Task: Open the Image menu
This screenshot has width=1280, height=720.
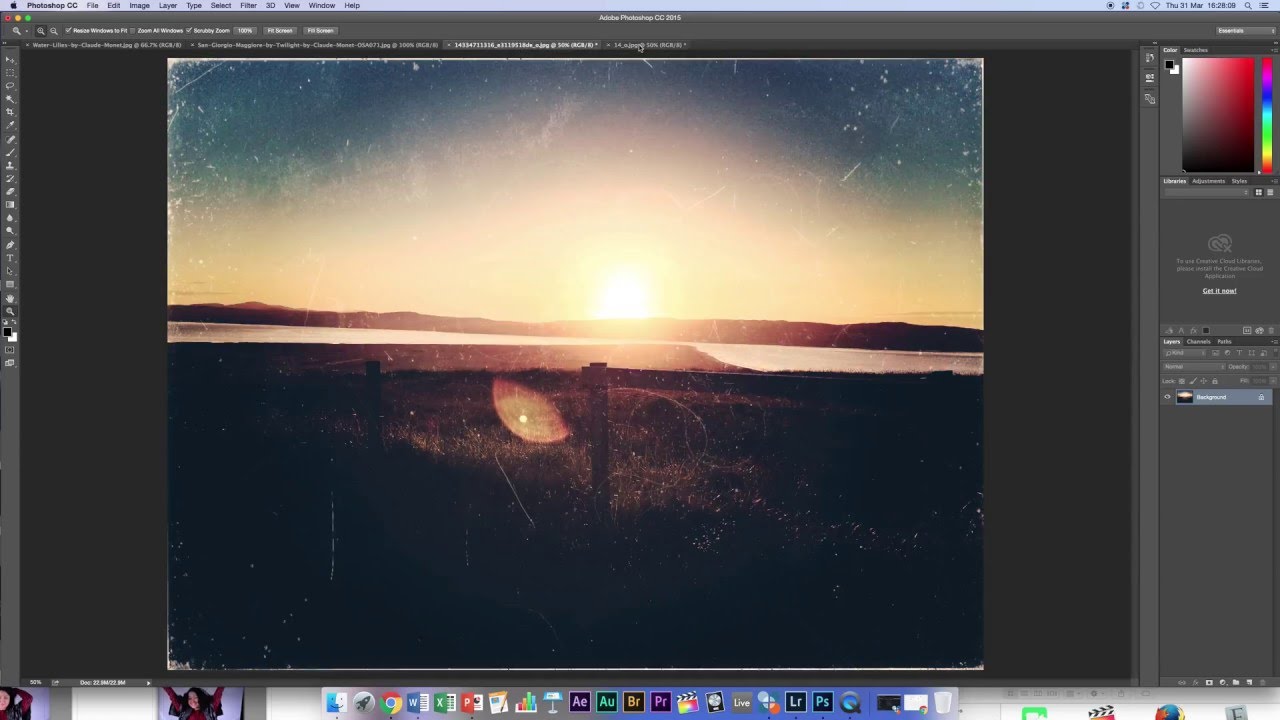Action: point(139,5)
